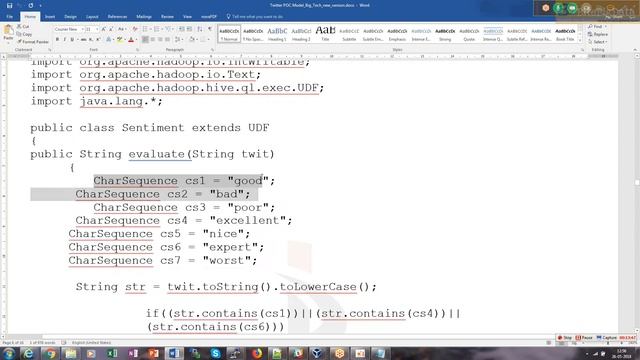Apply the Normal style
The height and width of the screenshot is (360, 640).
[229, 34]
